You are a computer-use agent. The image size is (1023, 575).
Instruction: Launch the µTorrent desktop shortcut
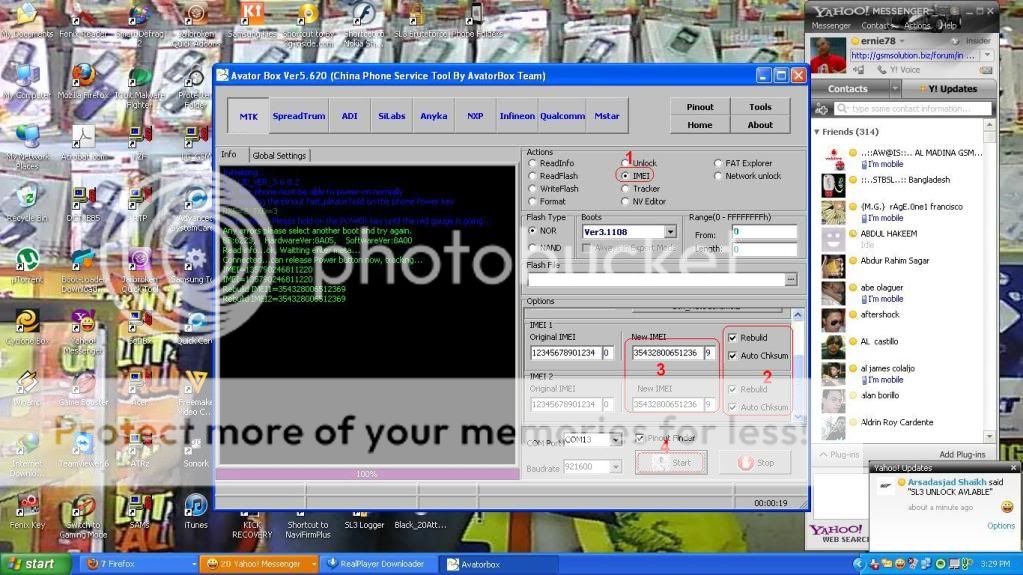27,260
